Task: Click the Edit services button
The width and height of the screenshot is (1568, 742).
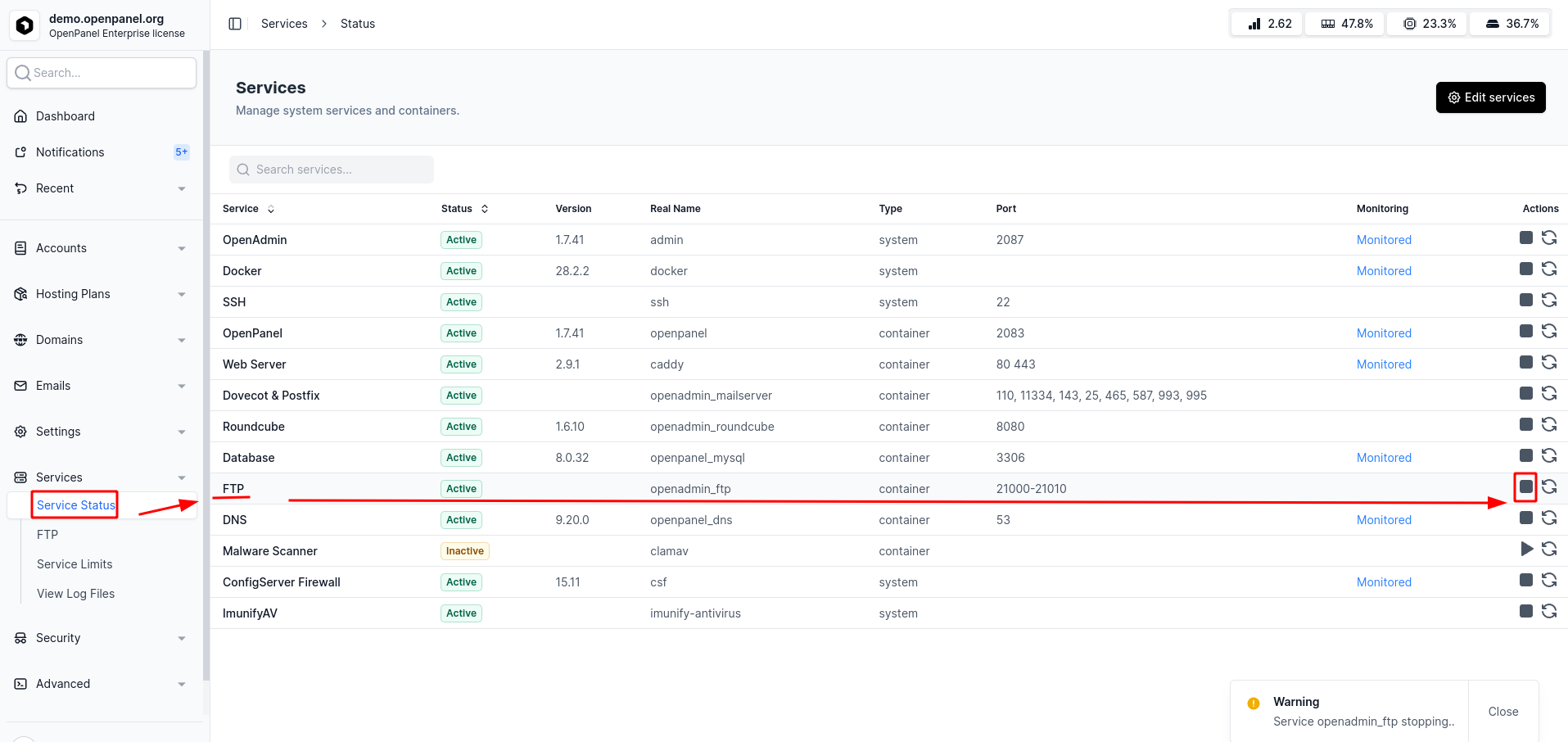Action: pos(1491,97)
